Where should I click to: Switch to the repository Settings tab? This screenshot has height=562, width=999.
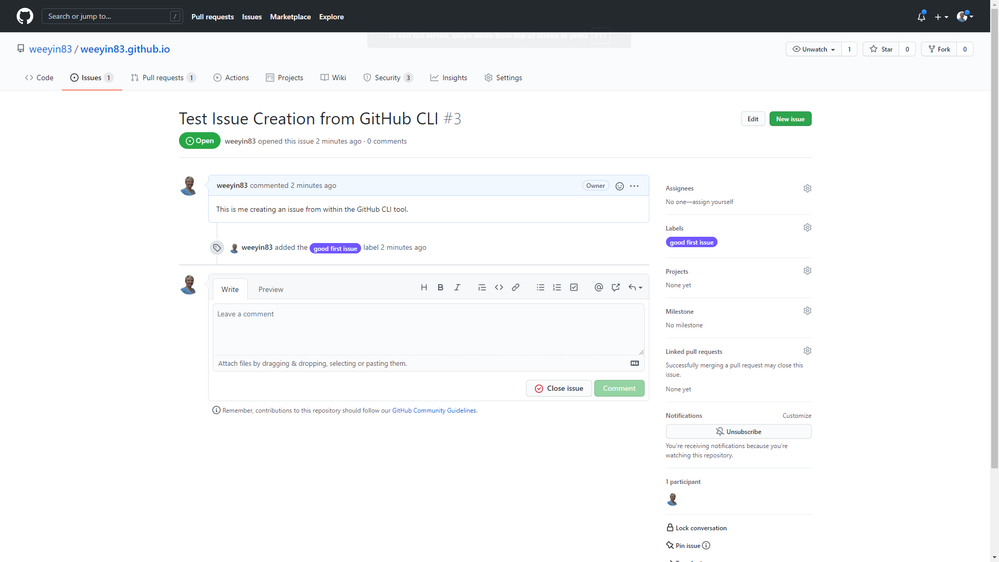(503, 78)
